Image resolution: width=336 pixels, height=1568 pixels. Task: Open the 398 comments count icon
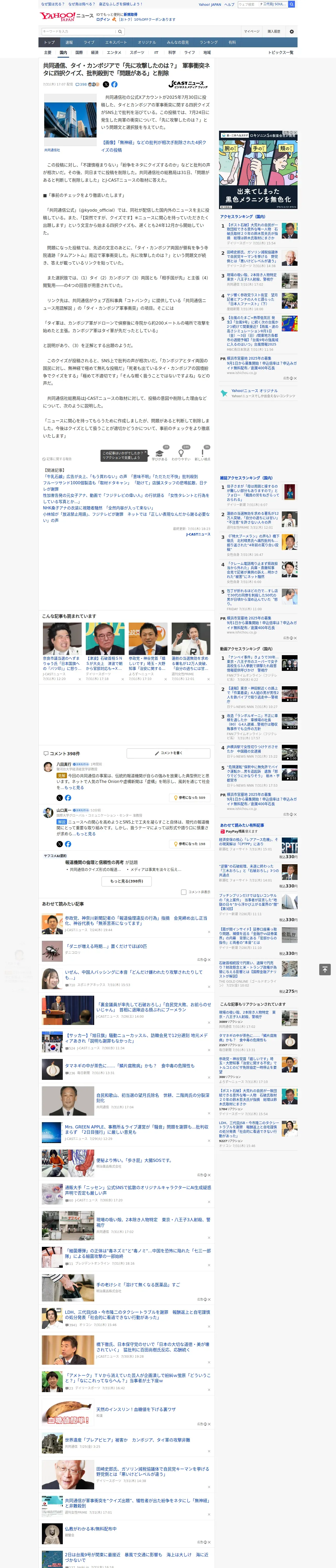[81, 85]
